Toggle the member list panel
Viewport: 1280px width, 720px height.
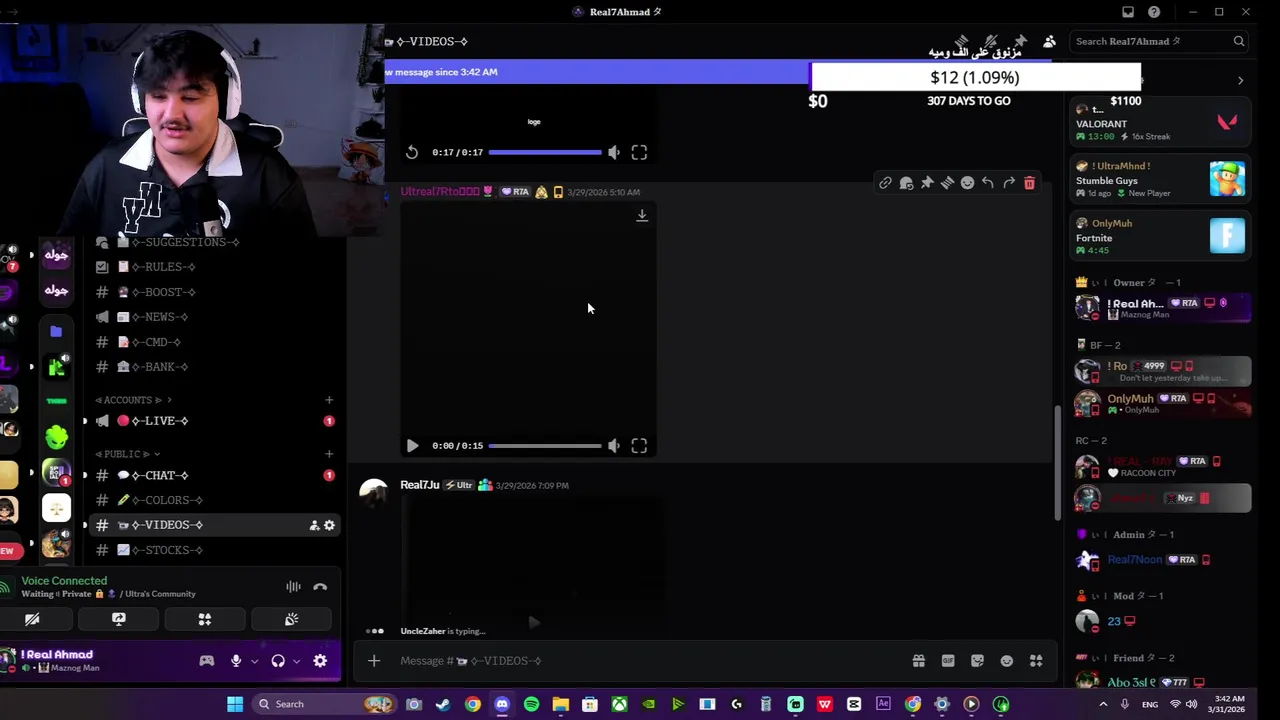1049,41
